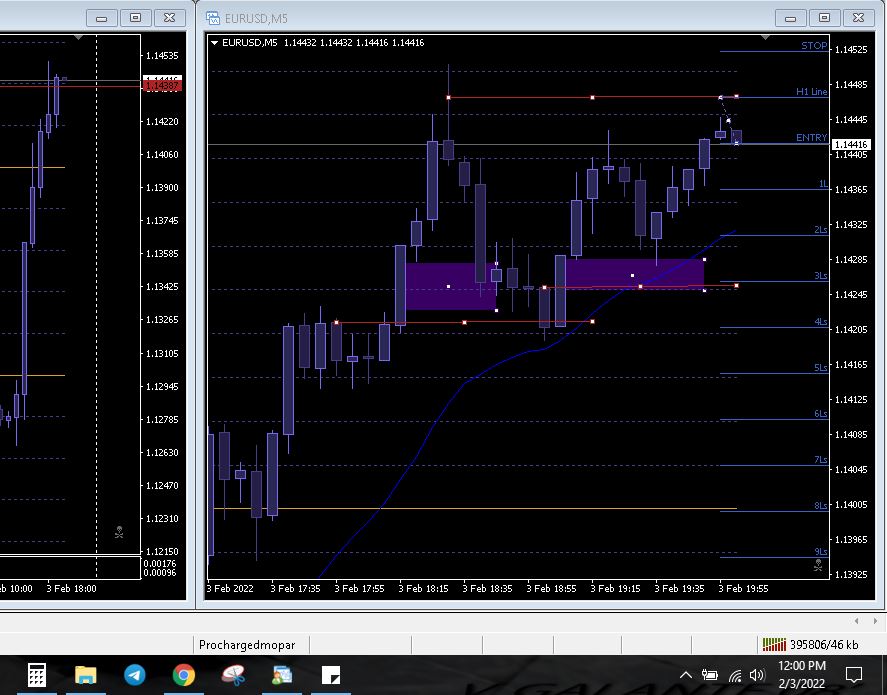
Task: Click the current price tag 1.14416
Action: 851,145
